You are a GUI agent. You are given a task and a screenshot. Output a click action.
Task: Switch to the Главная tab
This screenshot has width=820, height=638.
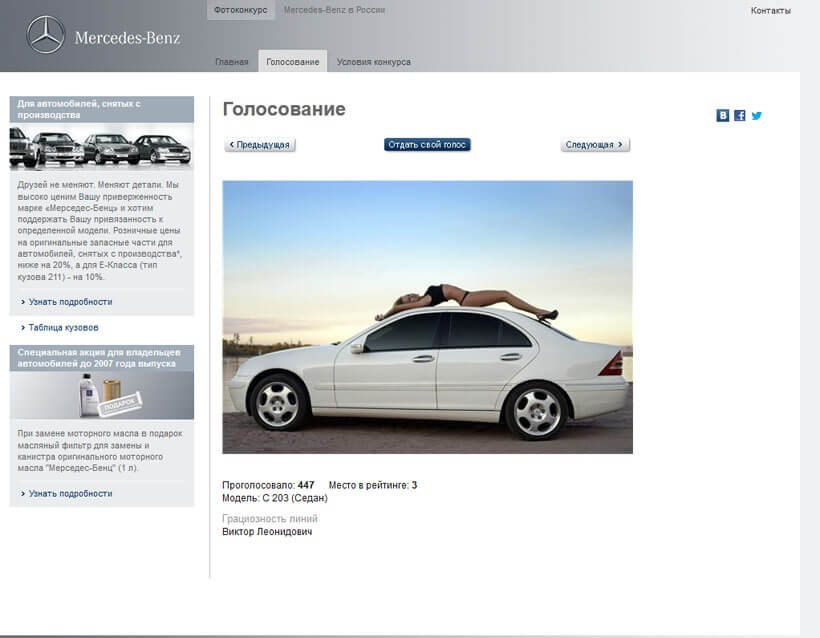231,62
